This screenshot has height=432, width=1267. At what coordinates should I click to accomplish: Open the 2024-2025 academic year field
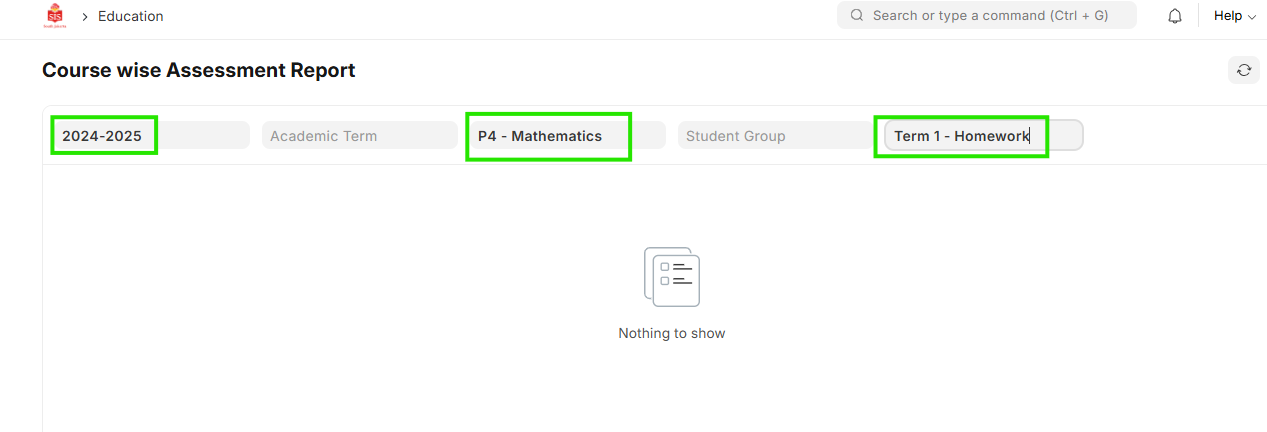[150, 136]
